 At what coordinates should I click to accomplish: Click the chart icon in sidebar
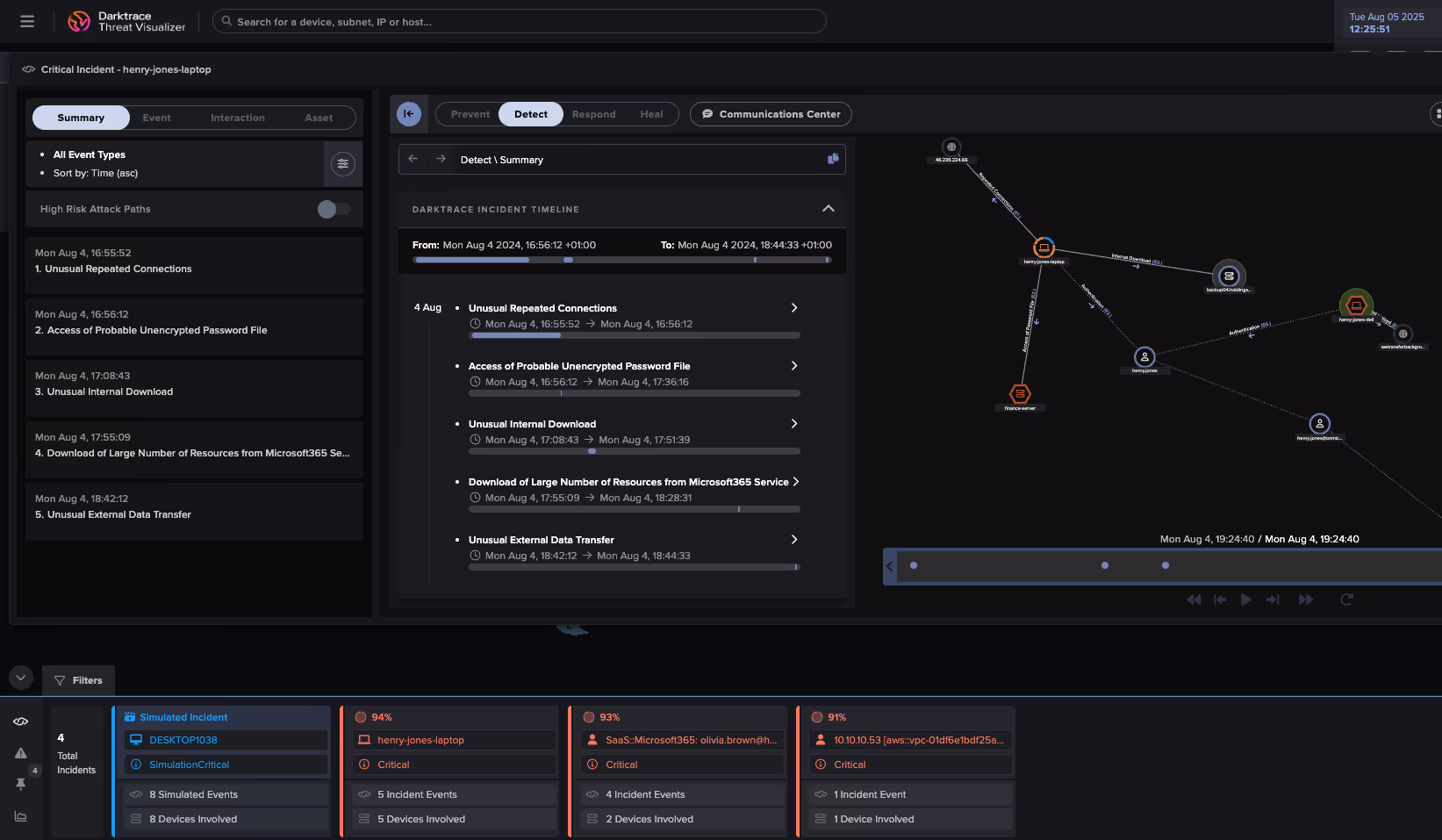point(20,816)
